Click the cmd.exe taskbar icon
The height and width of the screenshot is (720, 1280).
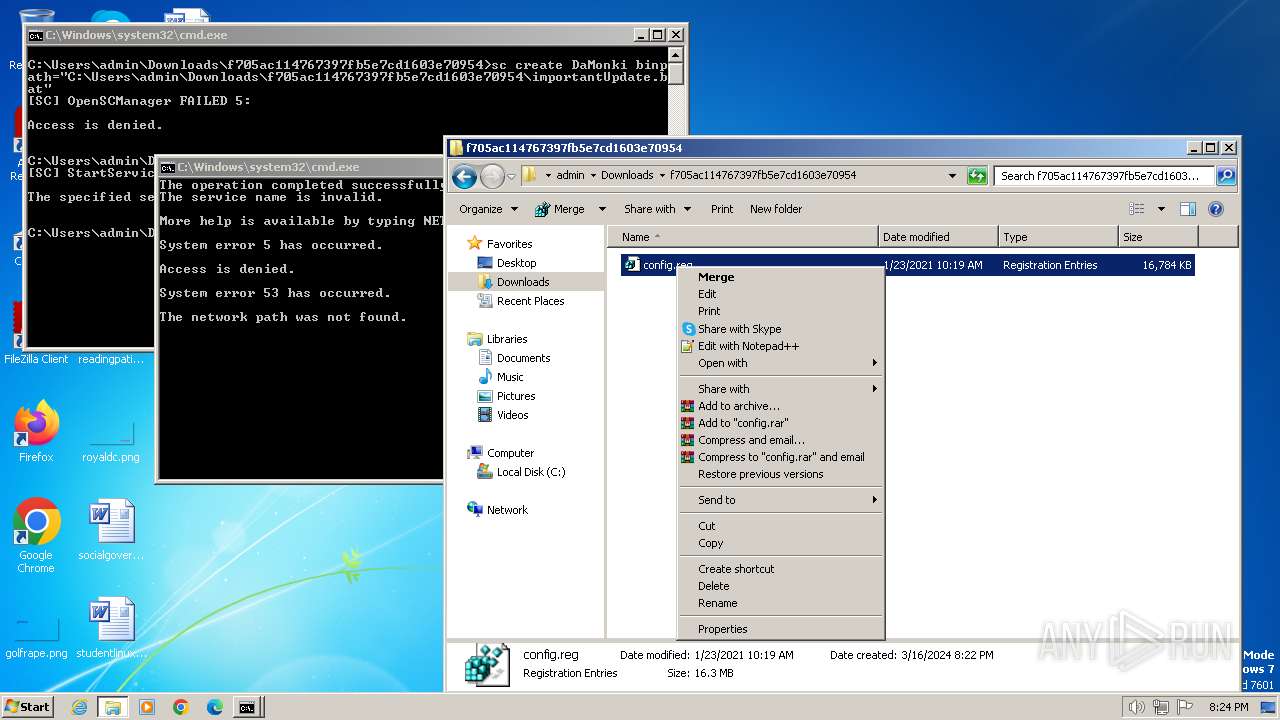tap(247, 707)
